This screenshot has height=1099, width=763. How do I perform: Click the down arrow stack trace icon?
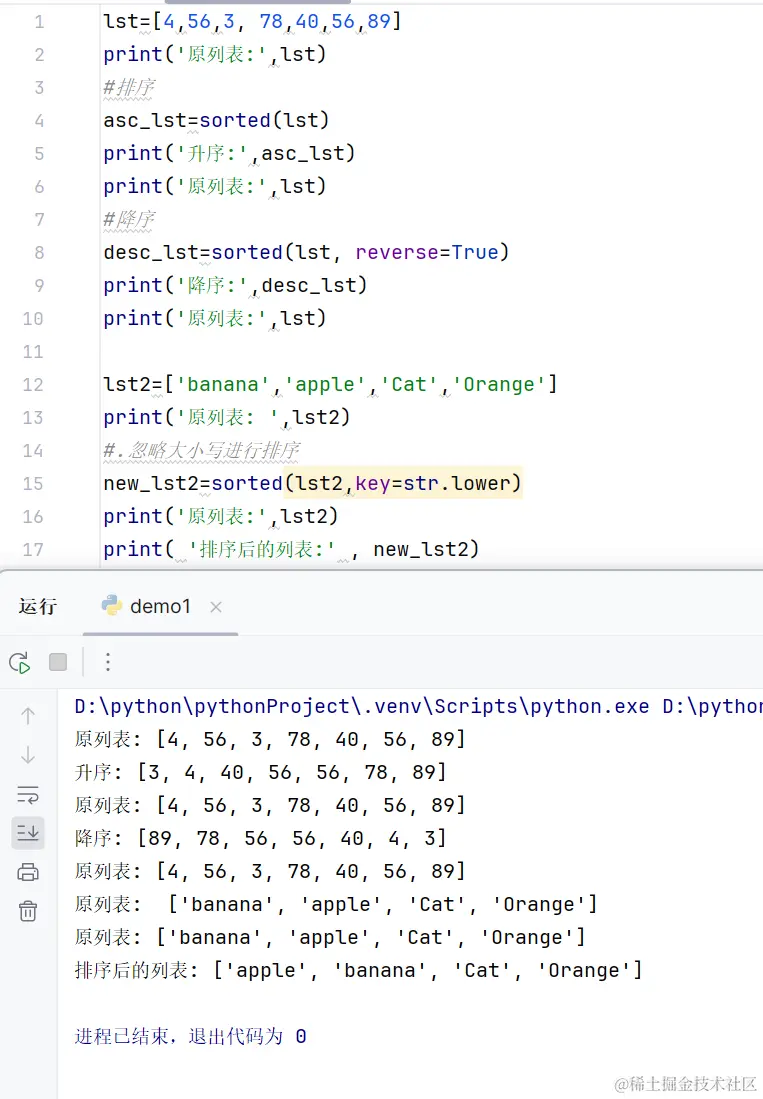pos(28,755)
